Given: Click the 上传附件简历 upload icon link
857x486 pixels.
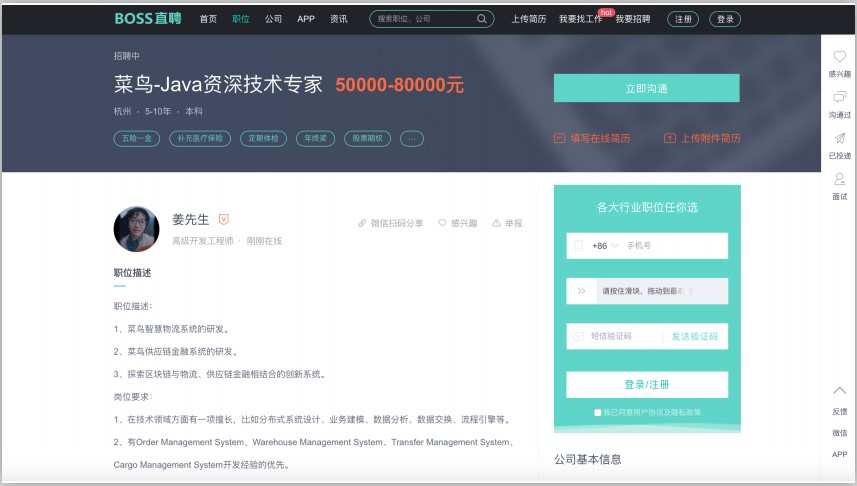Looking at the screenshot, I should pos(670,138).
